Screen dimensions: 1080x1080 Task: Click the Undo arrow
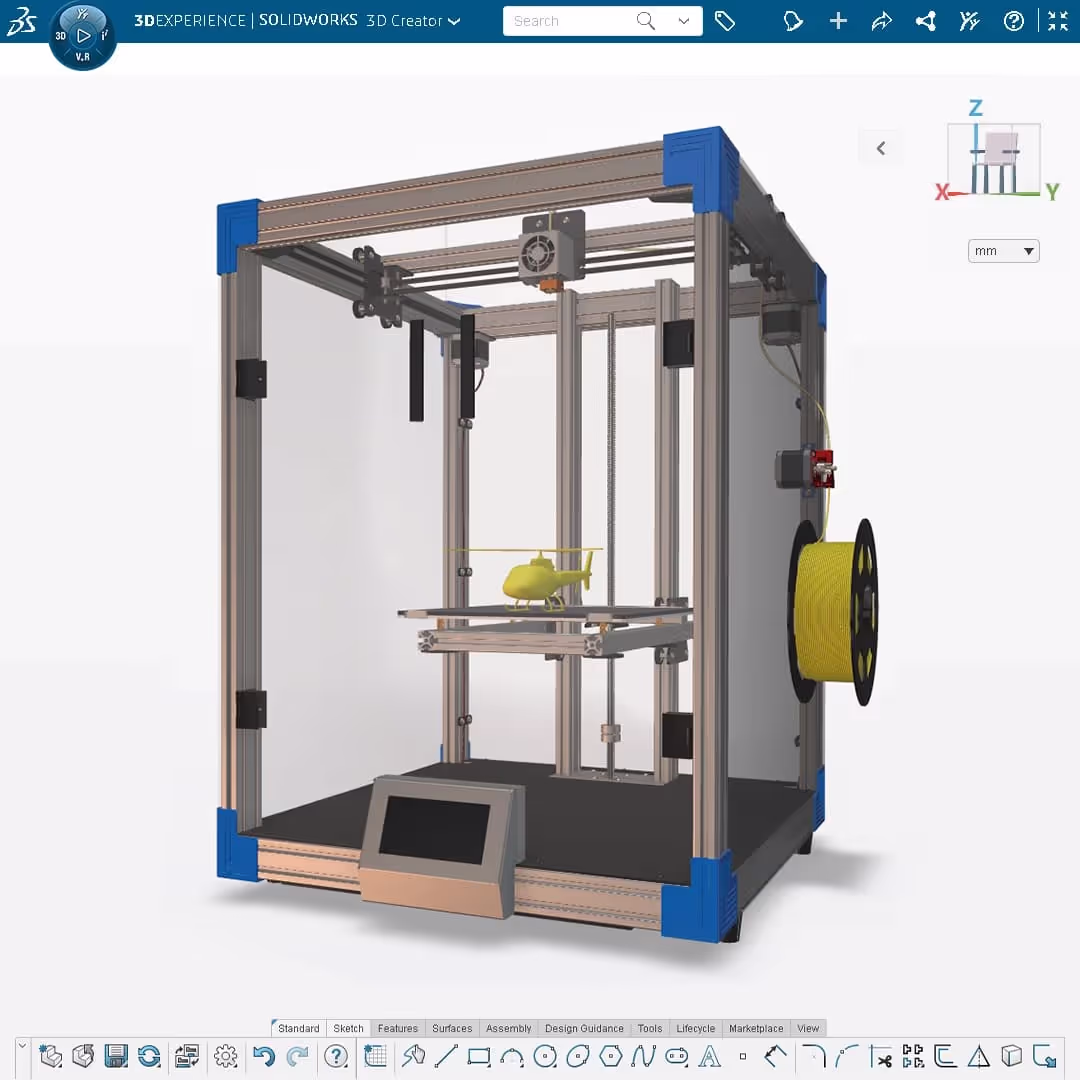pyautogui.click(x=264, y=1056)
